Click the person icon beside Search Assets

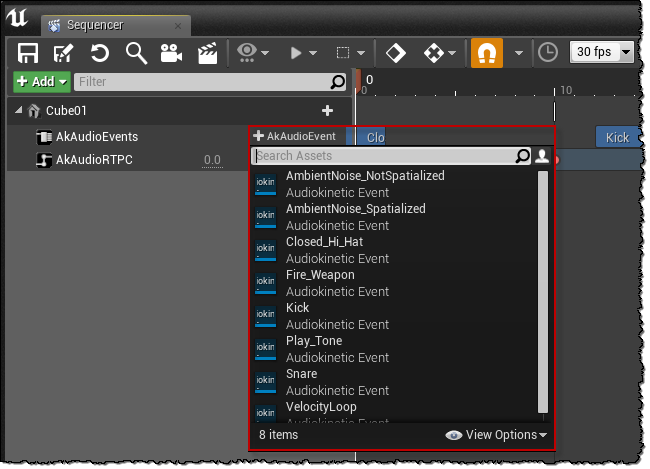tap(542, 156)
